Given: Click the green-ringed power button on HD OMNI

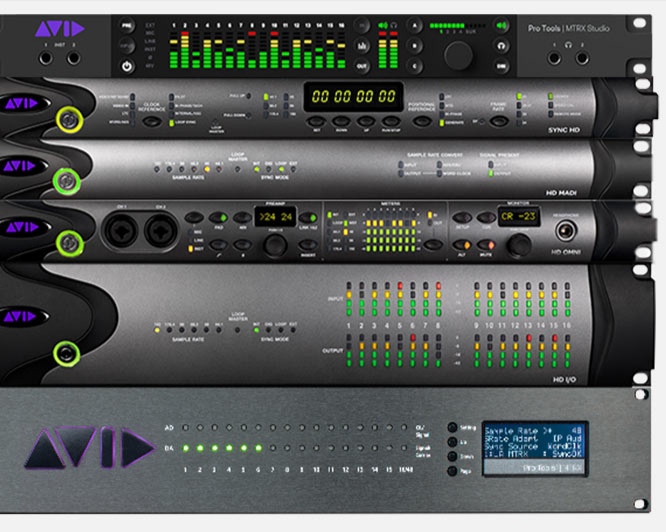Looking at the screenshot, I should (x=70, y=243).
